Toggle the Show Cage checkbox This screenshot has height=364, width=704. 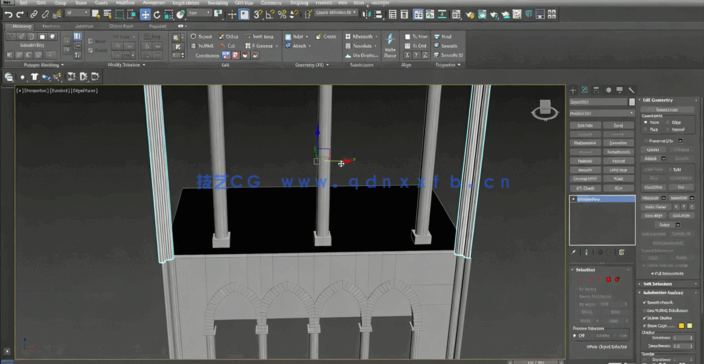point(645,325)
